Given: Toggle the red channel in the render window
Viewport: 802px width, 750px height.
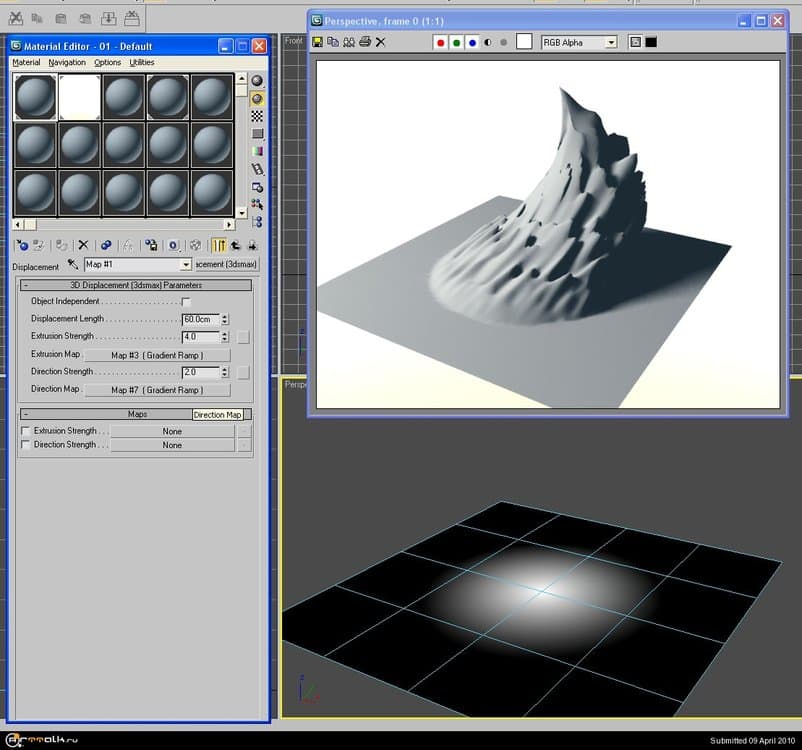Looking at the screenshot, I should pos(441,41).
